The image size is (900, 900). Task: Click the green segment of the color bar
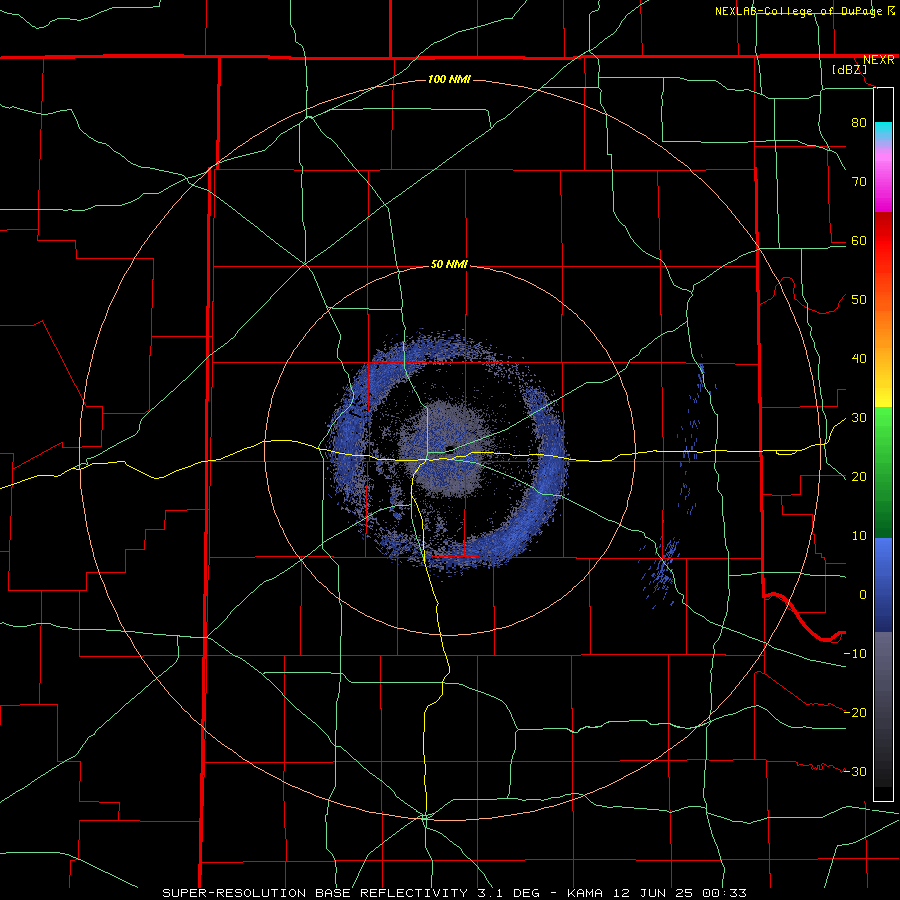(x=883, y=472)
